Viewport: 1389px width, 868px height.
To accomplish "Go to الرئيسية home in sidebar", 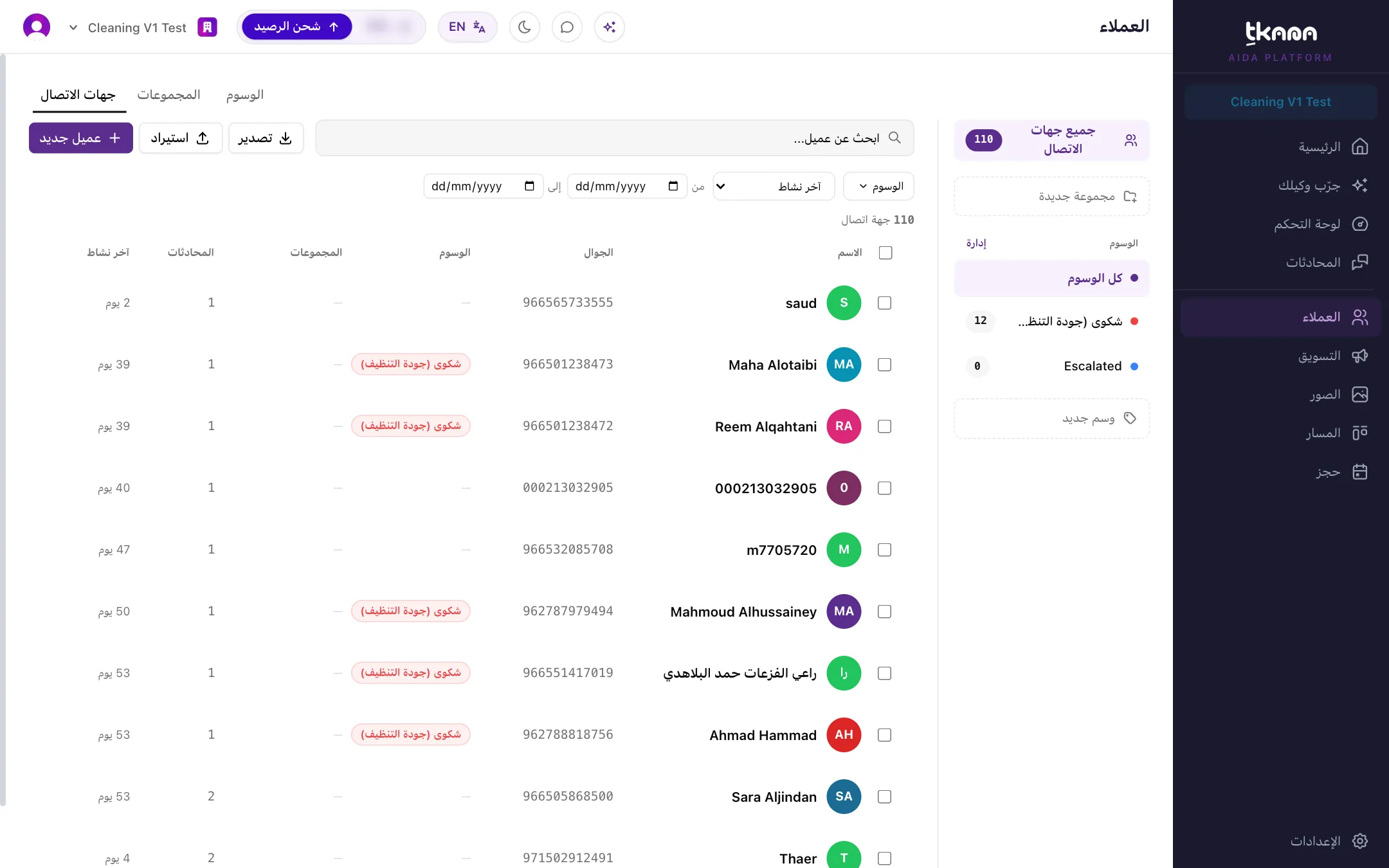I will [x=1280, y=147].
